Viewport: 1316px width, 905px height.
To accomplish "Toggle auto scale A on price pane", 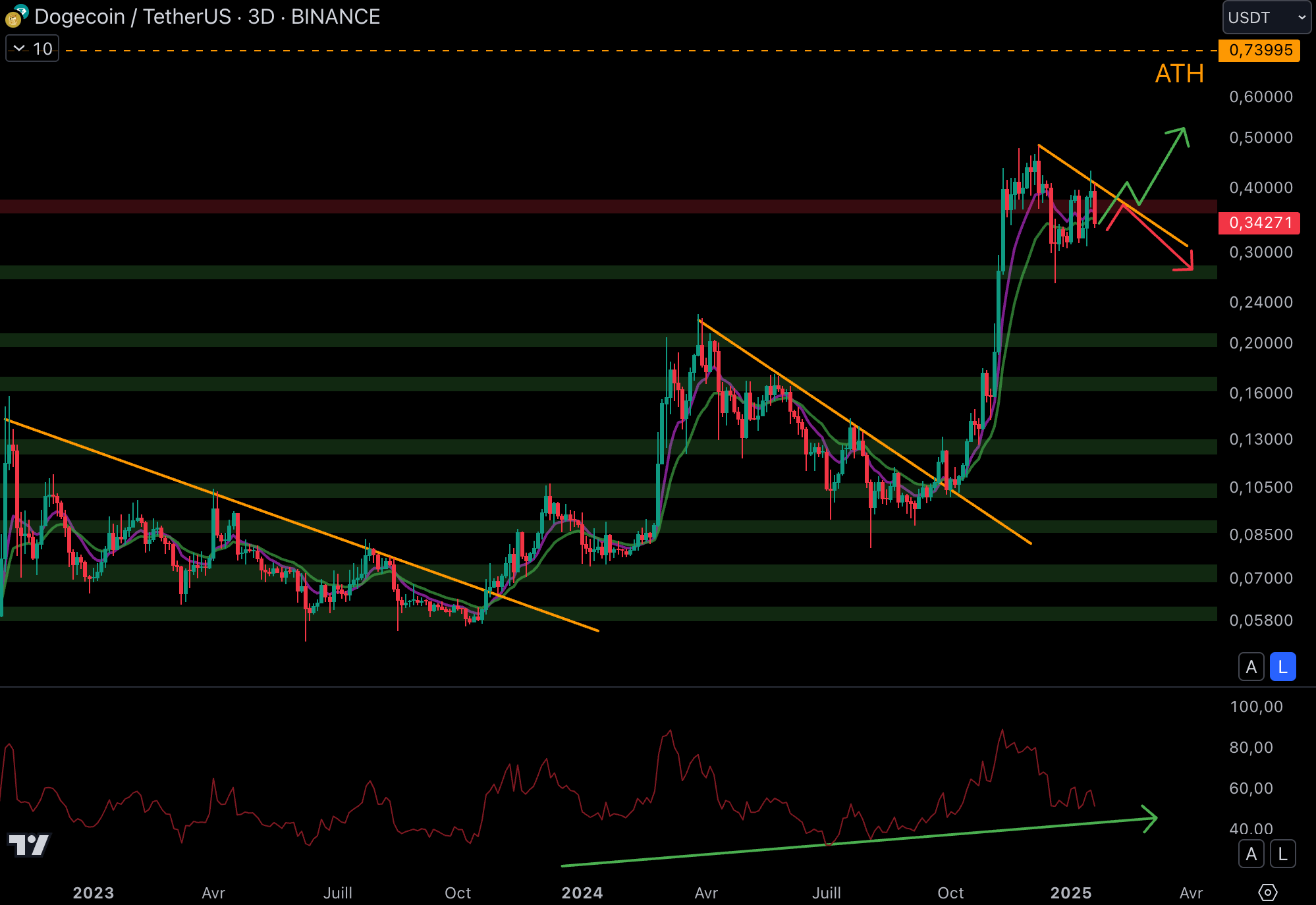I will [1251, 667].
